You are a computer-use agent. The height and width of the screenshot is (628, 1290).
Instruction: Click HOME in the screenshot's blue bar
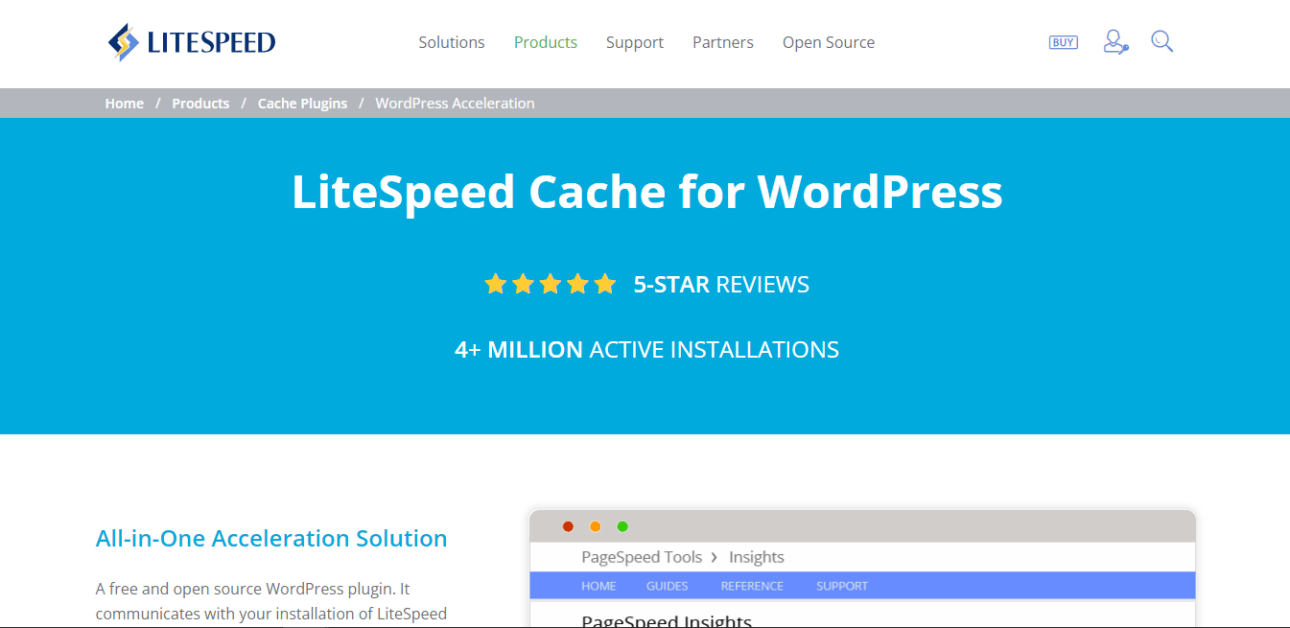(598, 586)
